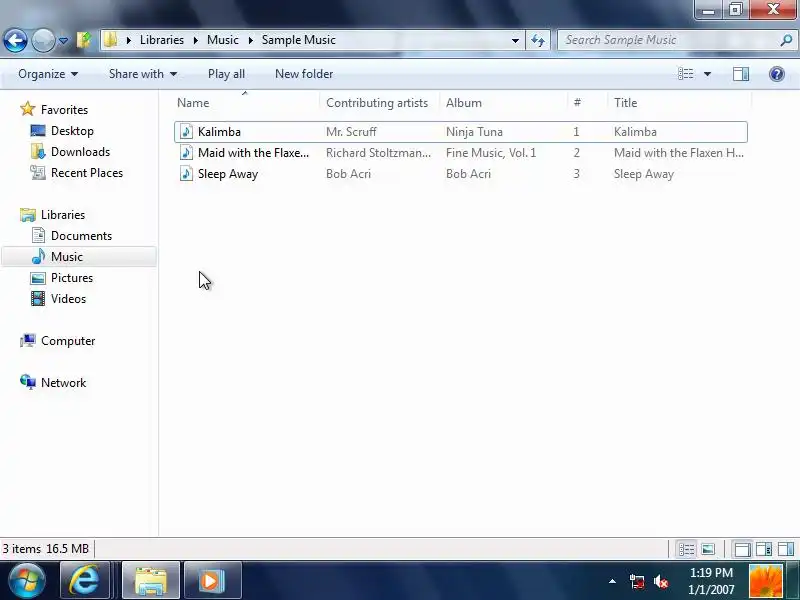Viewport: 800px width, 600px height.
Task: Sort by Contributing artists column header
Action: pos(377,103)
